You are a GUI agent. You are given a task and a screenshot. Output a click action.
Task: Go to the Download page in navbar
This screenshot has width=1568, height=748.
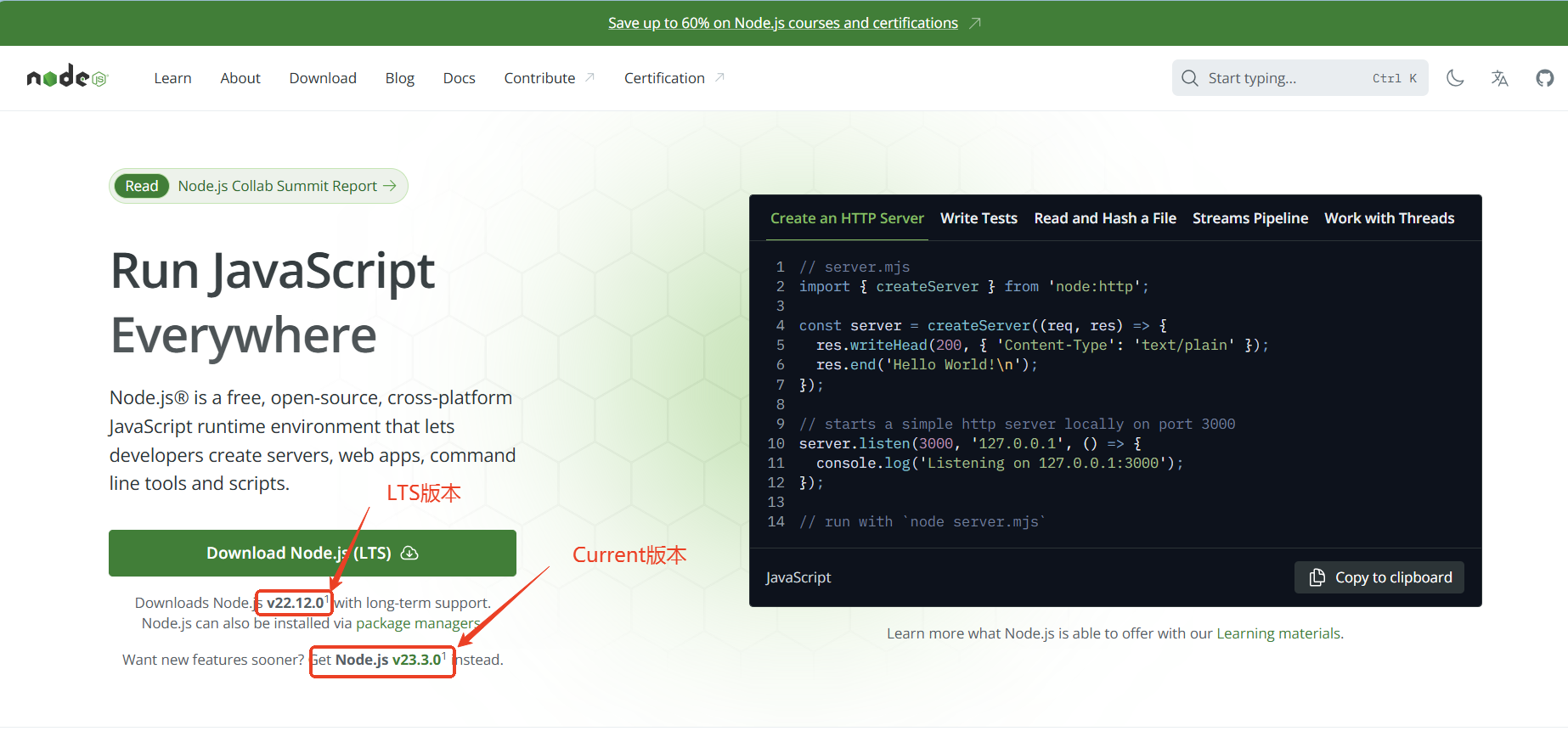(323, 78)
